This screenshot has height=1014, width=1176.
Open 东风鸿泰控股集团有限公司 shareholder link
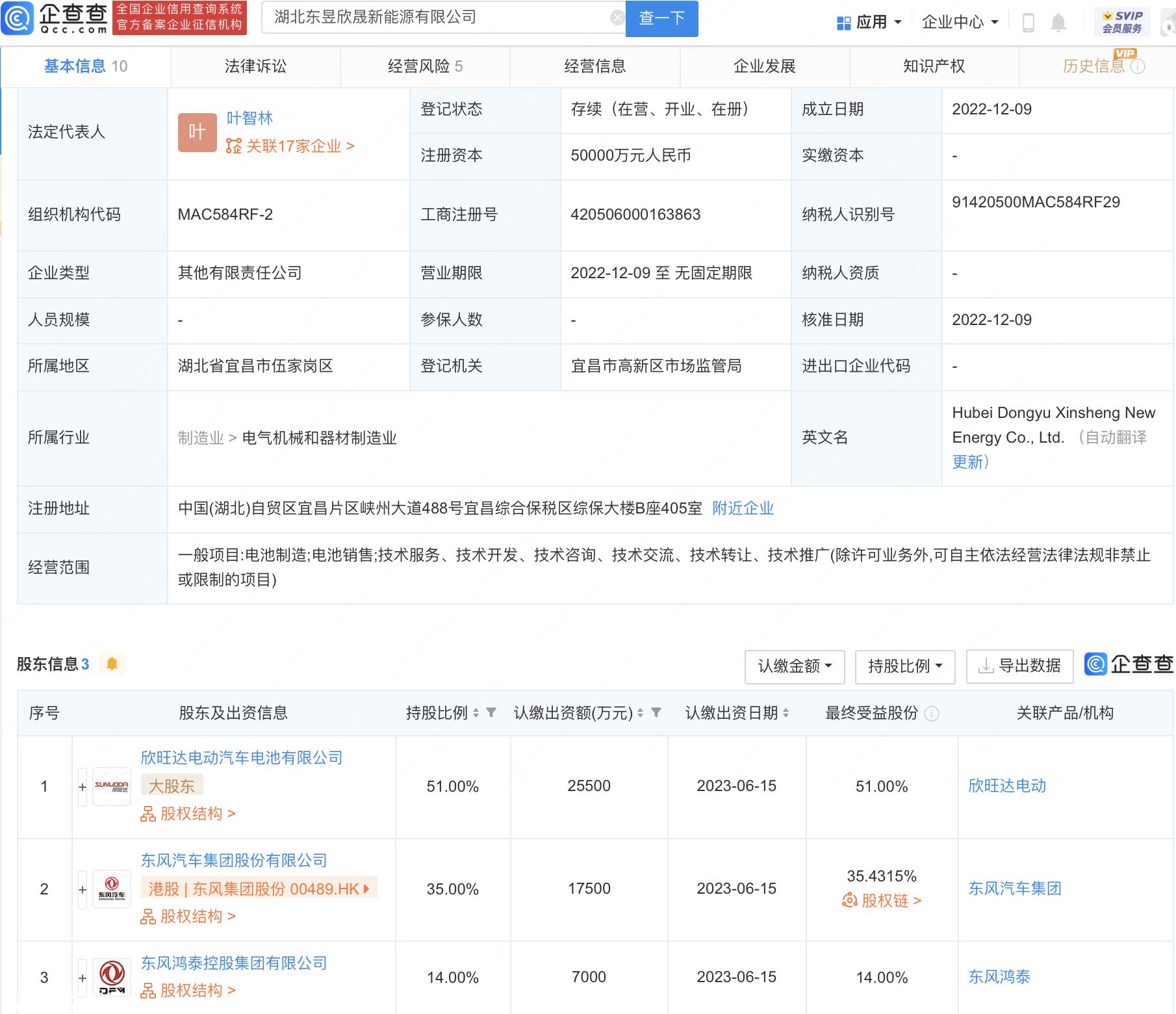click(x=234, y=963)
